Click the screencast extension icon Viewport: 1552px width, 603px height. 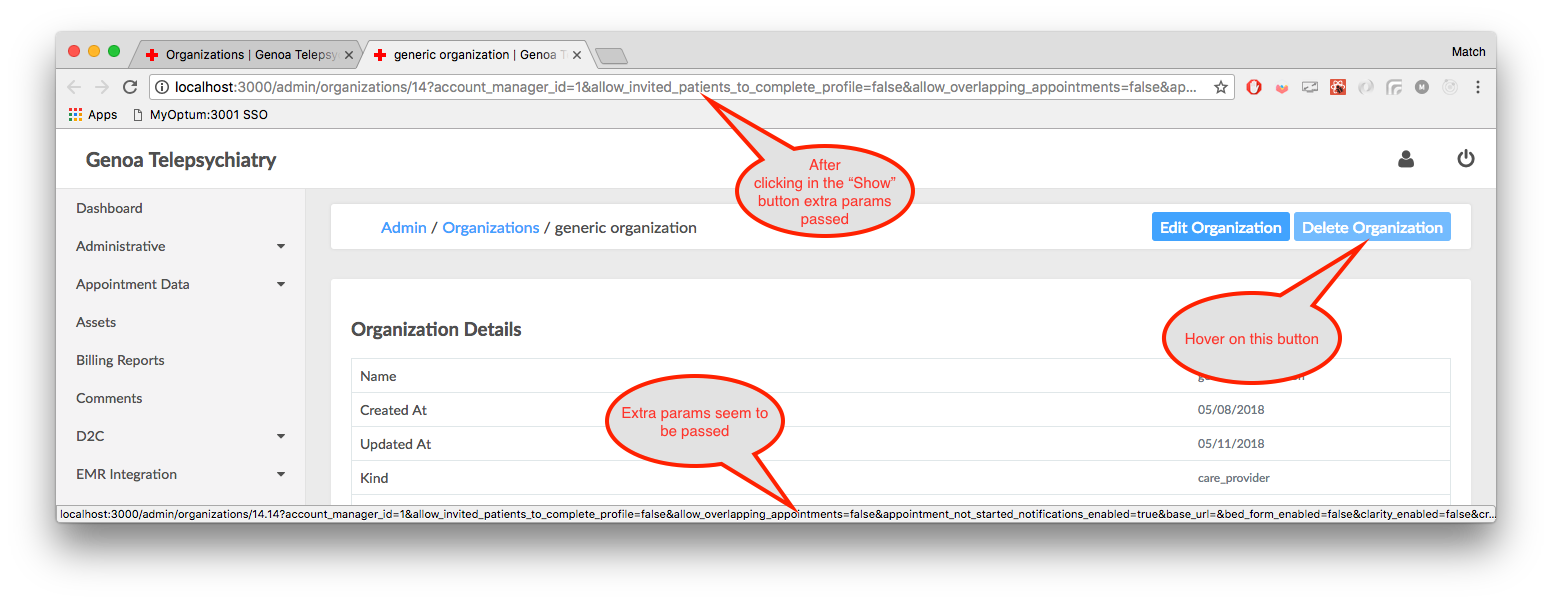tap(1310, 87)
